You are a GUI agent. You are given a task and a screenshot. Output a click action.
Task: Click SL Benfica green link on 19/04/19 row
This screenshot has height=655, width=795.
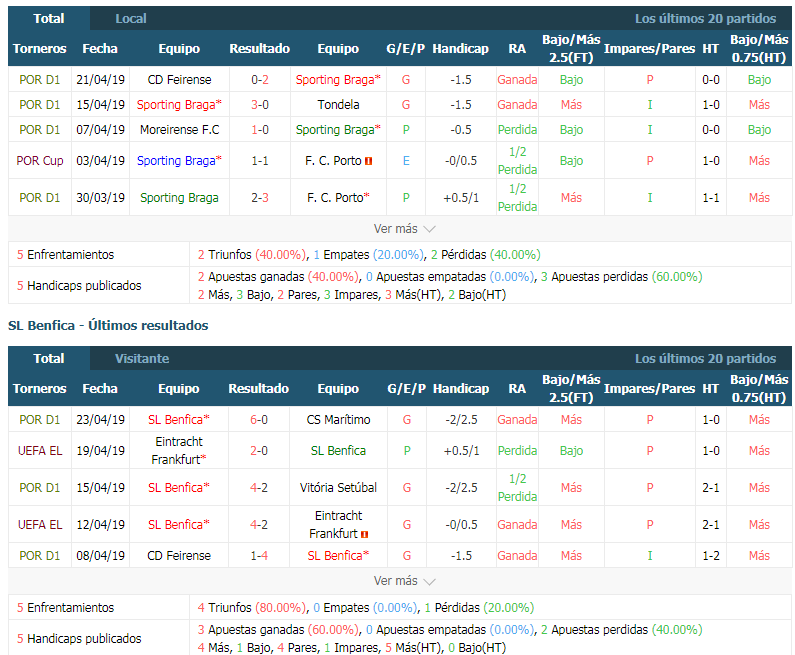[x=338, y=451]
